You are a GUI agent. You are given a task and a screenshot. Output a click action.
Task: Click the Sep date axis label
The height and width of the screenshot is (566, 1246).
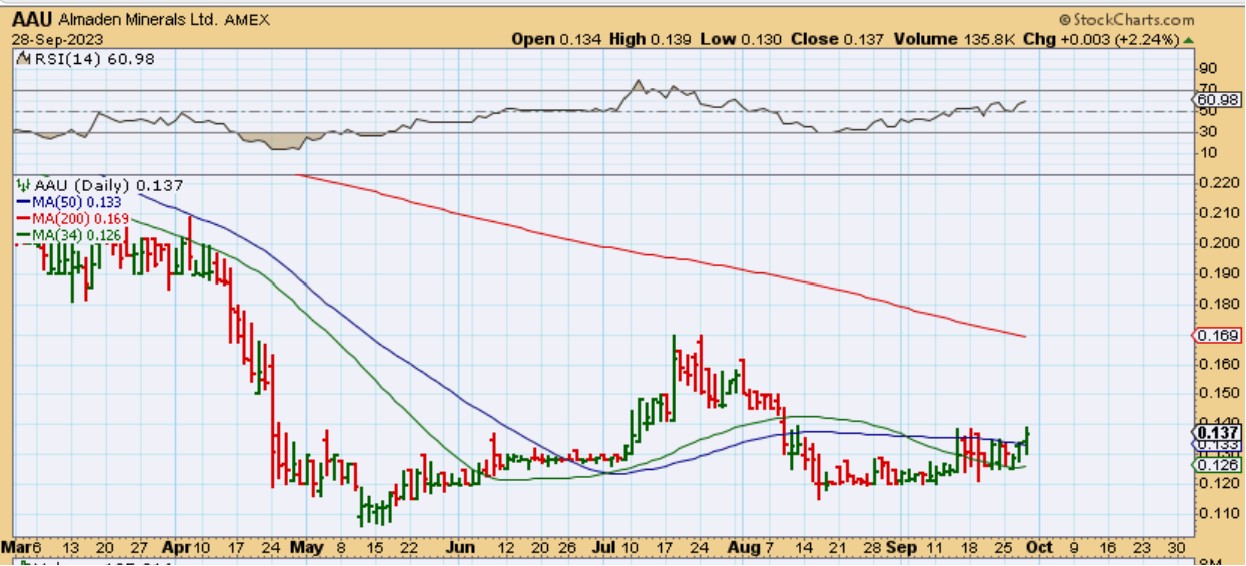click(x=903, y=548)
